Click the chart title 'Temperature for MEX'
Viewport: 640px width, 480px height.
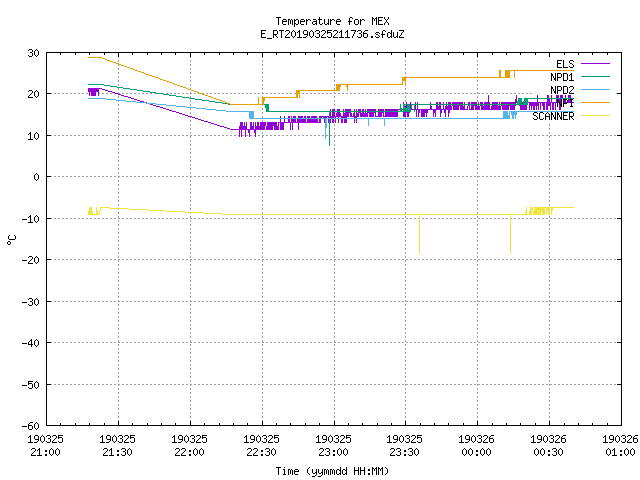click(x=332, y=21)
